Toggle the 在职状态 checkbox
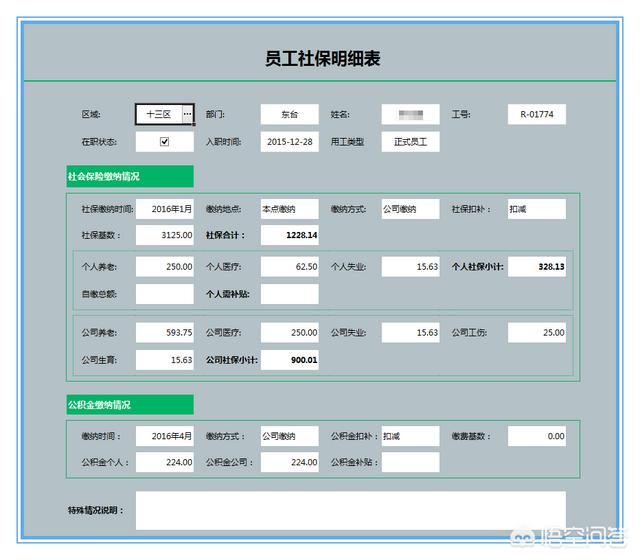640x560 pixels. tap(164, 142)
